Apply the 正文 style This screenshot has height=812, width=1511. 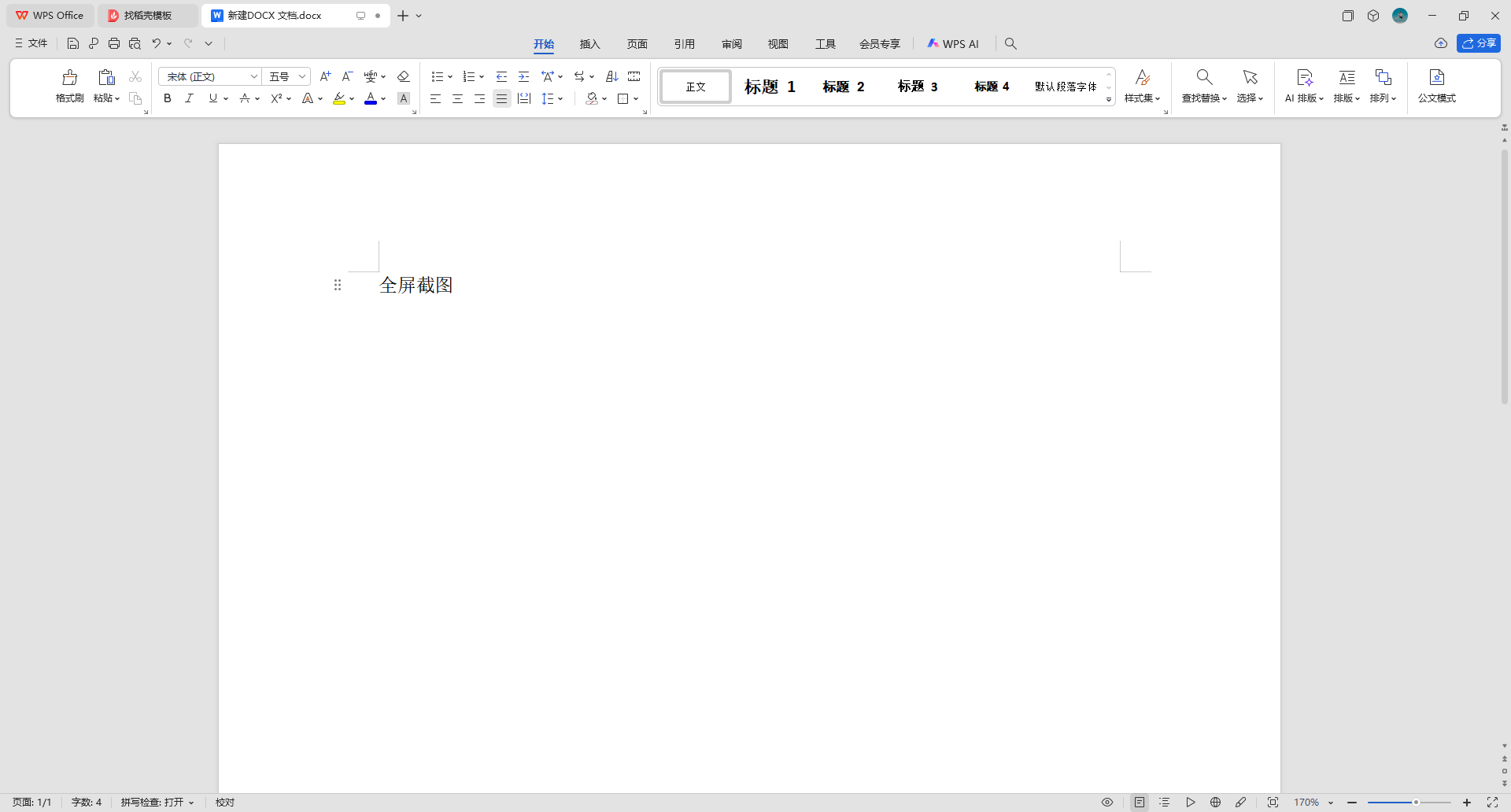point(696,87)
